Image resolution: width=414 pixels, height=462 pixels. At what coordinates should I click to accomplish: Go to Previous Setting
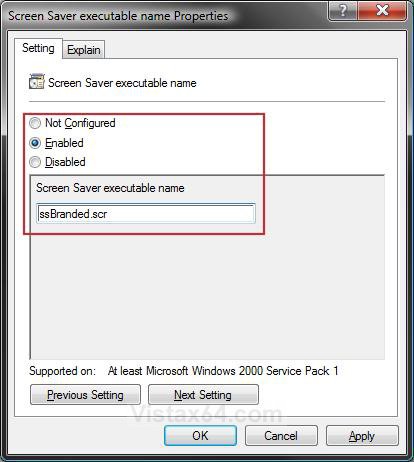pyautogui.click(x=85, y=395)
